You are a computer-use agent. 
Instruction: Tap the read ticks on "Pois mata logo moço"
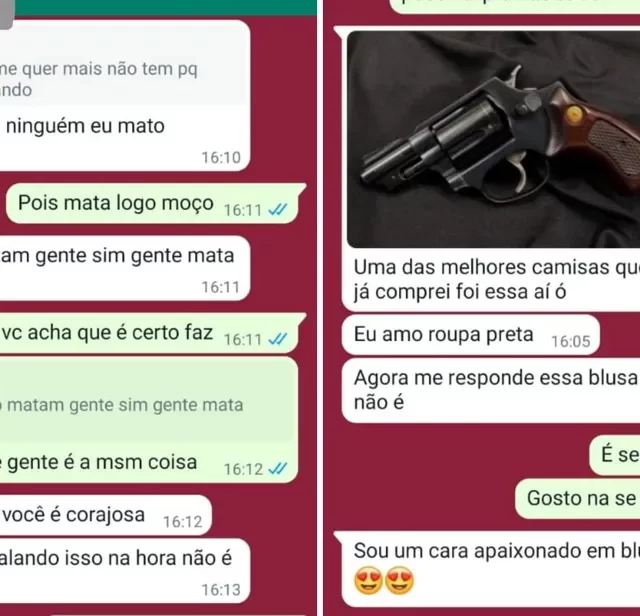(x=278, y=210)
